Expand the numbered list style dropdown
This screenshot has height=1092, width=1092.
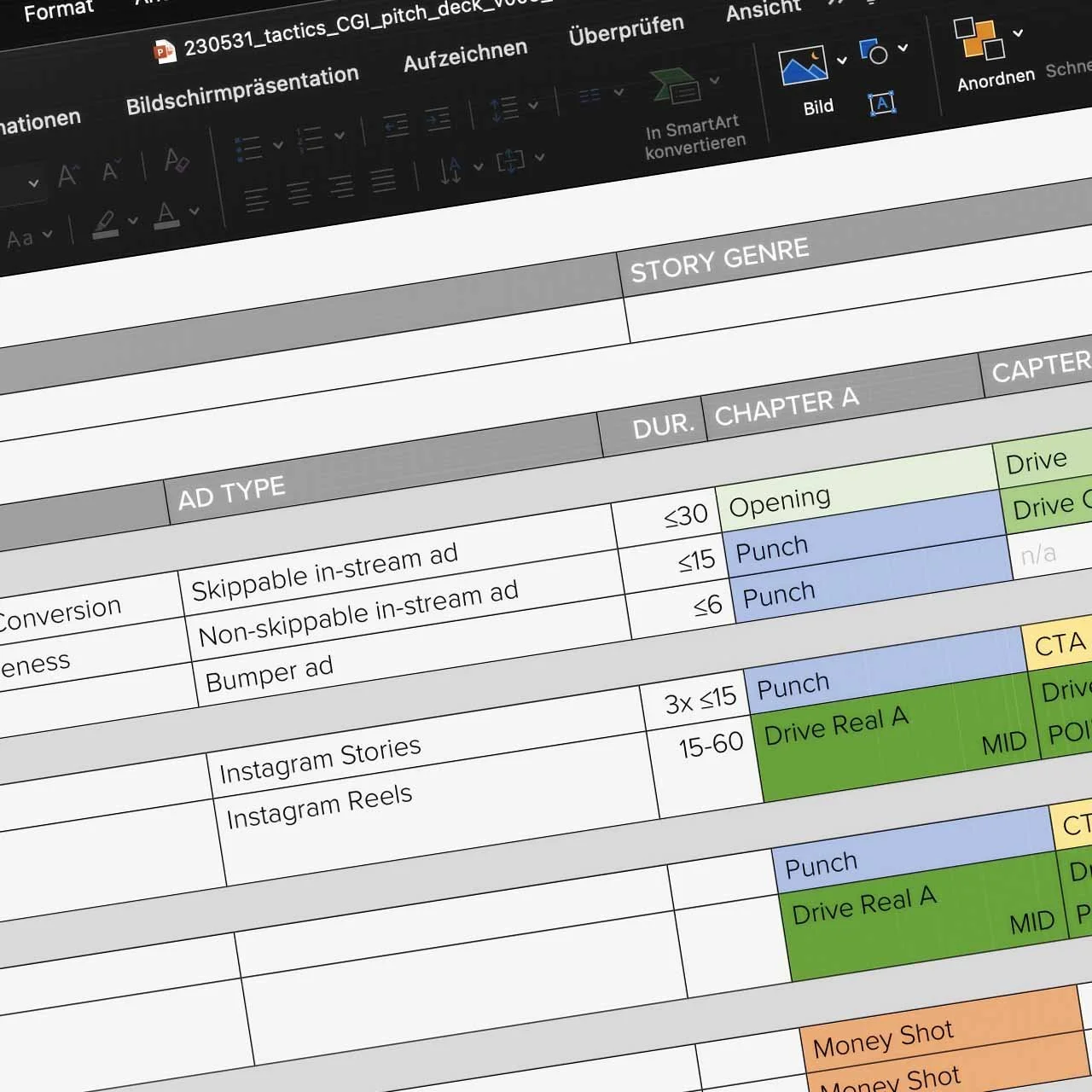click(339, 136)
